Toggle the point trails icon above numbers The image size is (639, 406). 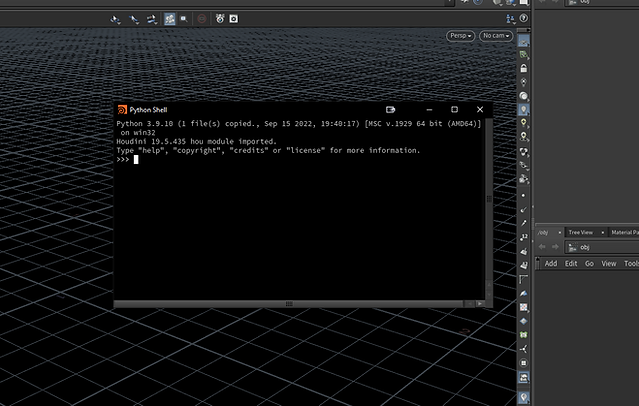point(524,223)
